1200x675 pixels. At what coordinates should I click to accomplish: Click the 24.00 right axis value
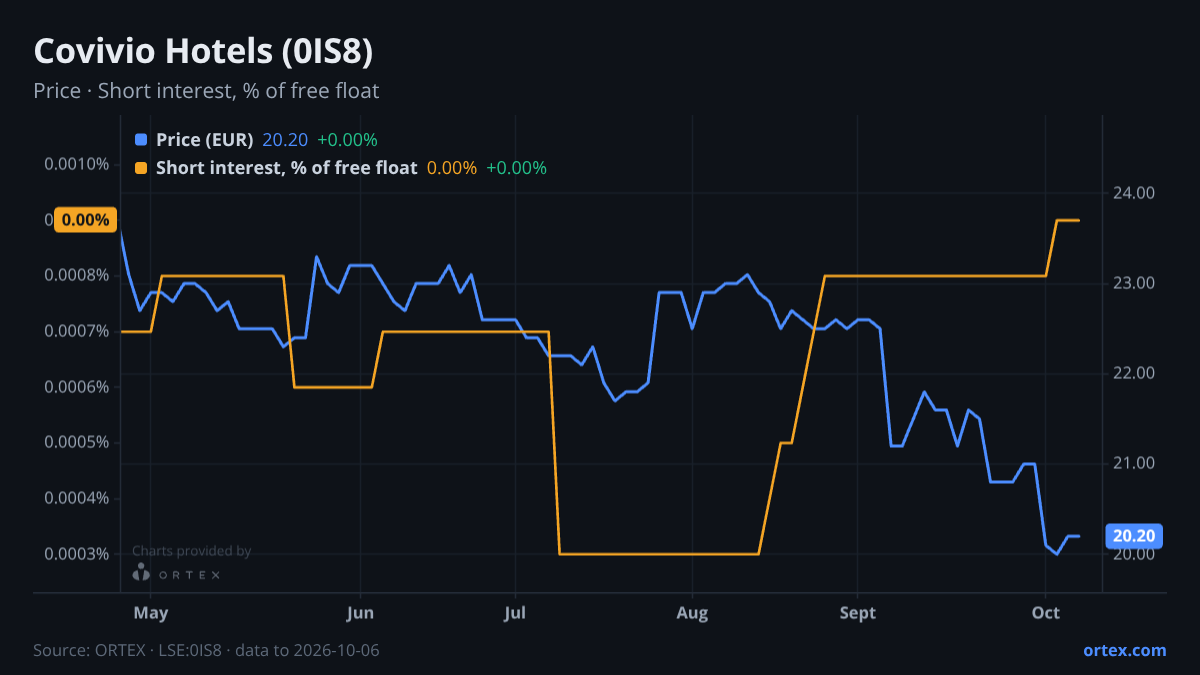[x=1135, y=193]
